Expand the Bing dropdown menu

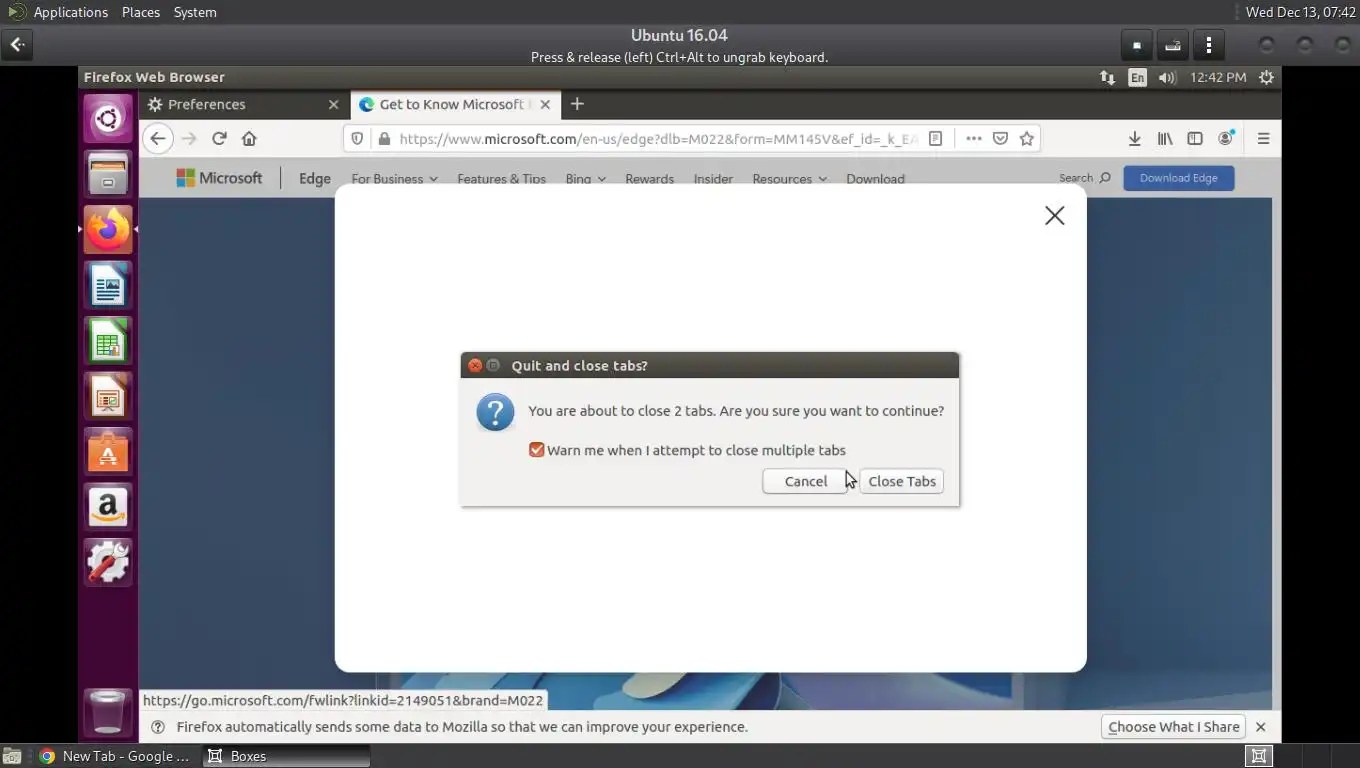pyautogui.click(x=585, y=179)
